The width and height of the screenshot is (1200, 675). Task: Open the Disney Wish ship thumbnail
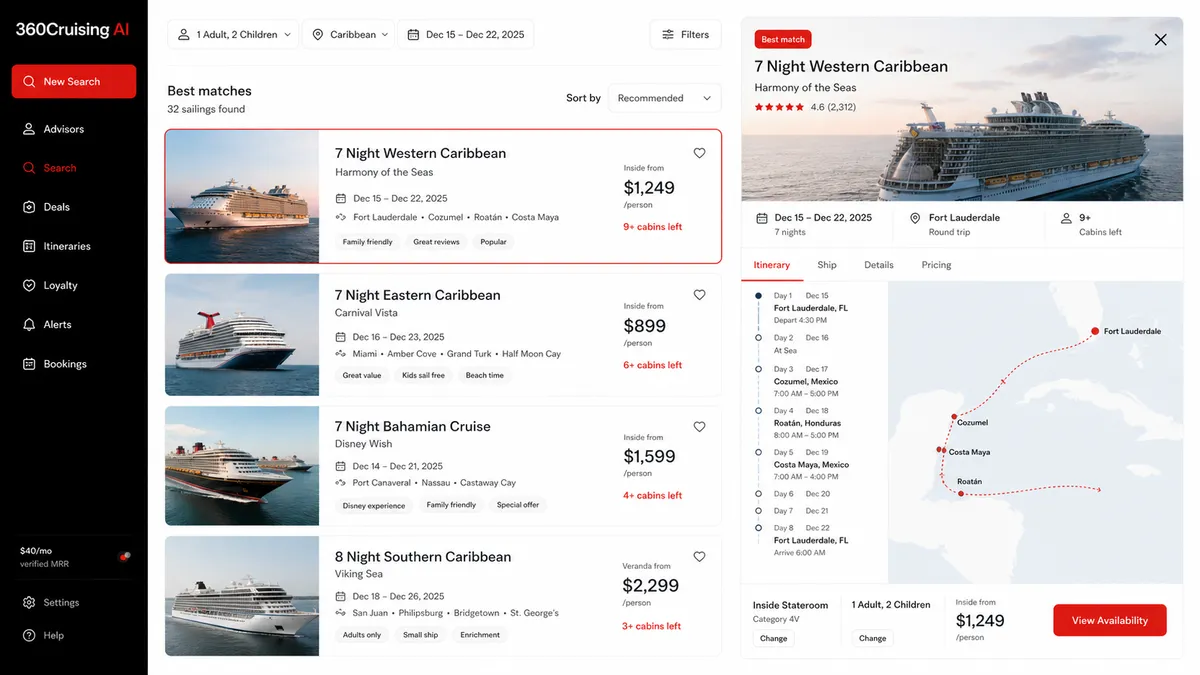point(242,466)
